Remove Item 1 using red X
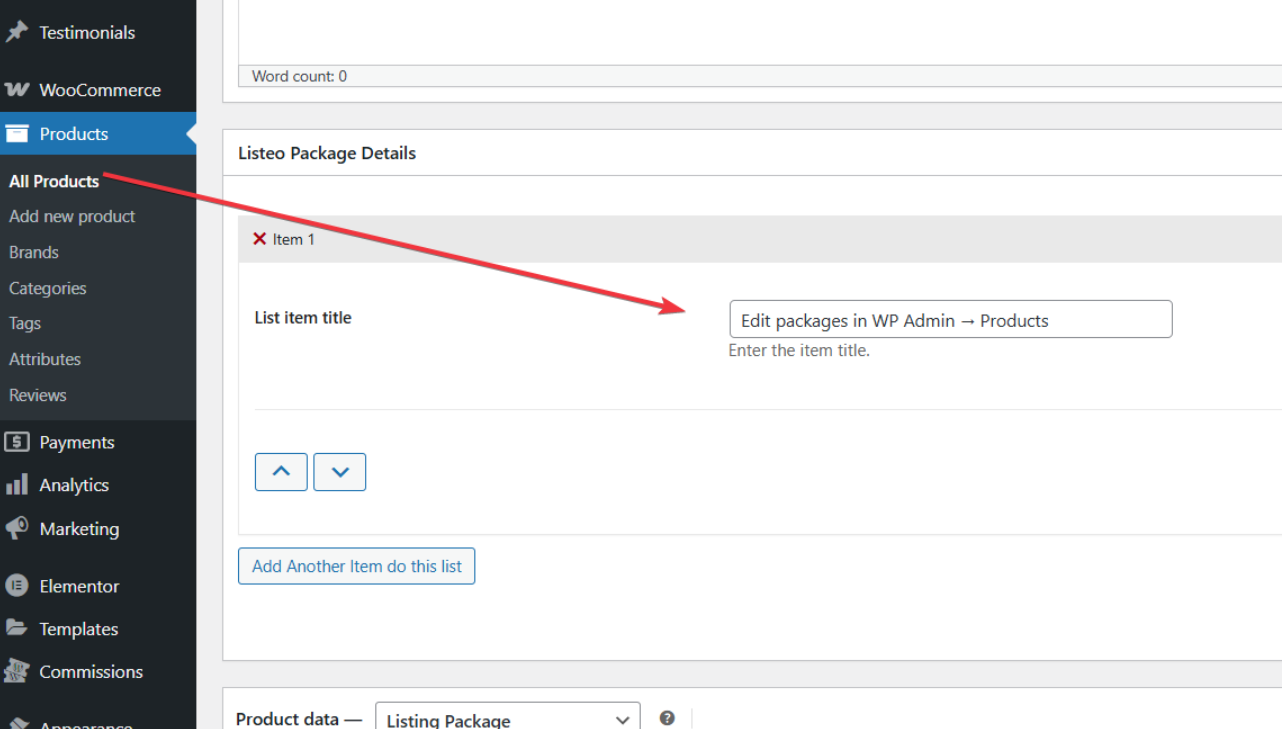Viewport: 1286px width, 729px height. click(x=260, y=239)
